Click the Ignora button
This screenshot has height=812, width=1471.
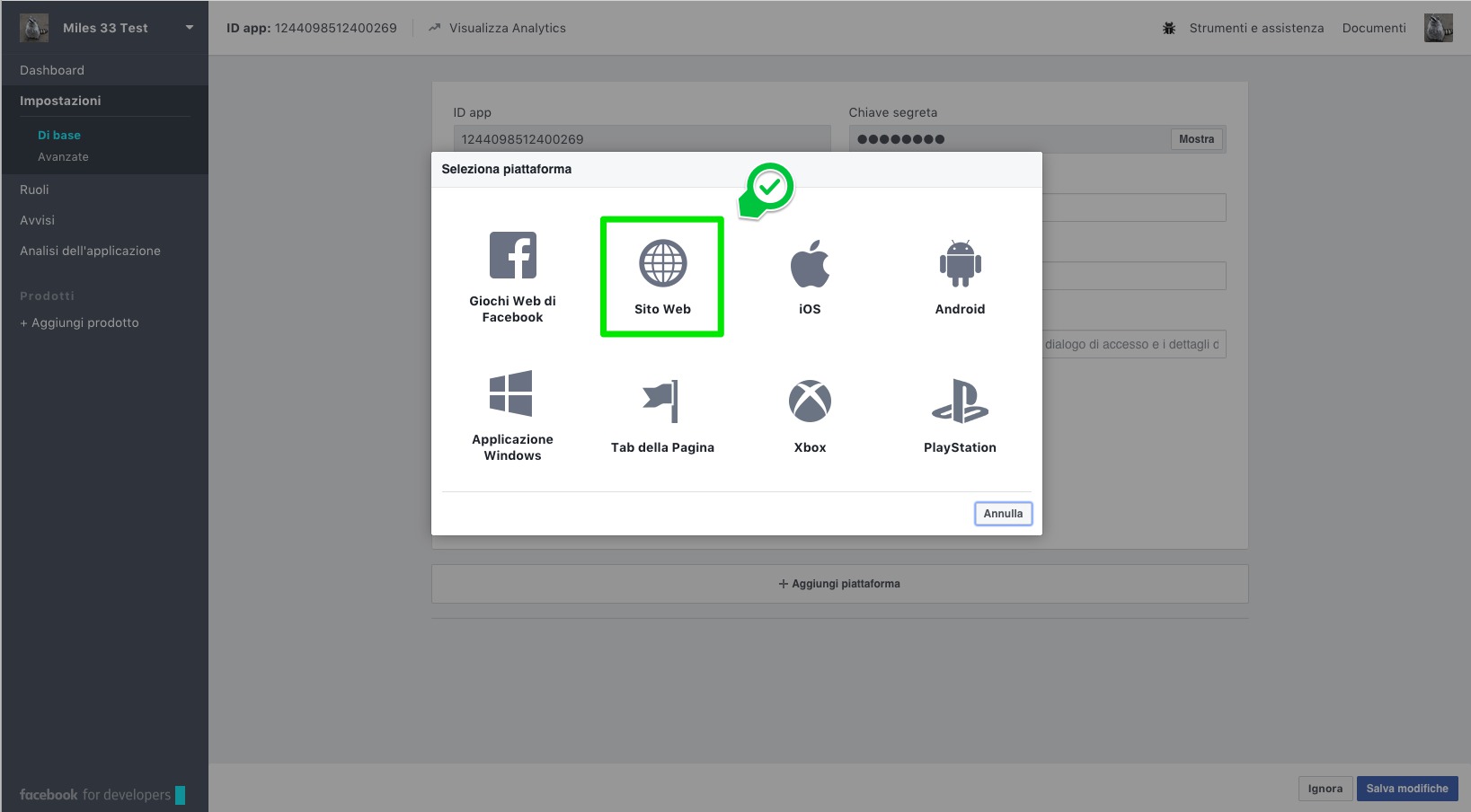tap(1325, 789)
